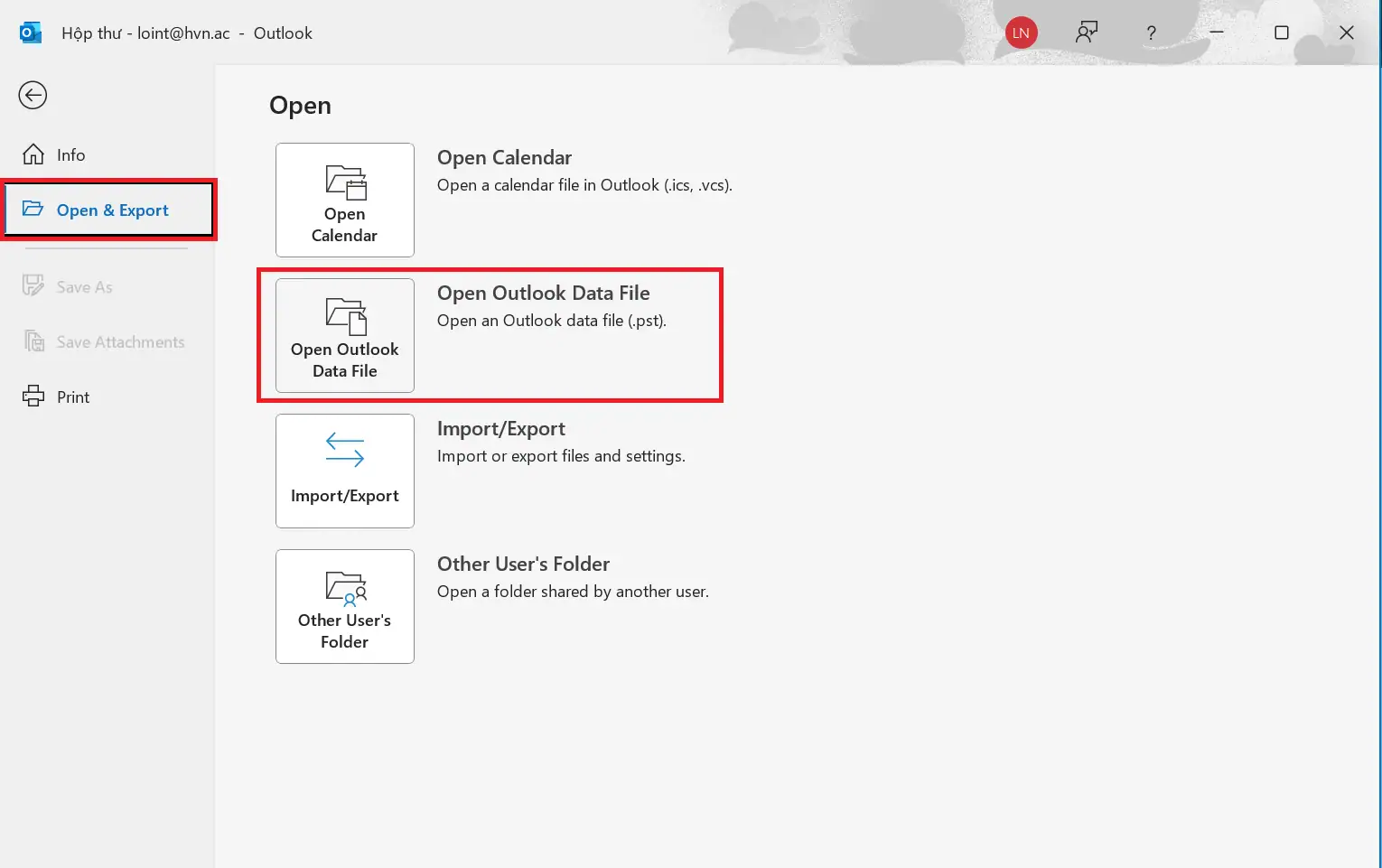Click the Outlook app logo icon
Image resolution: width=1382 pixels, height=868 pixels.
[x=31, y=33]
